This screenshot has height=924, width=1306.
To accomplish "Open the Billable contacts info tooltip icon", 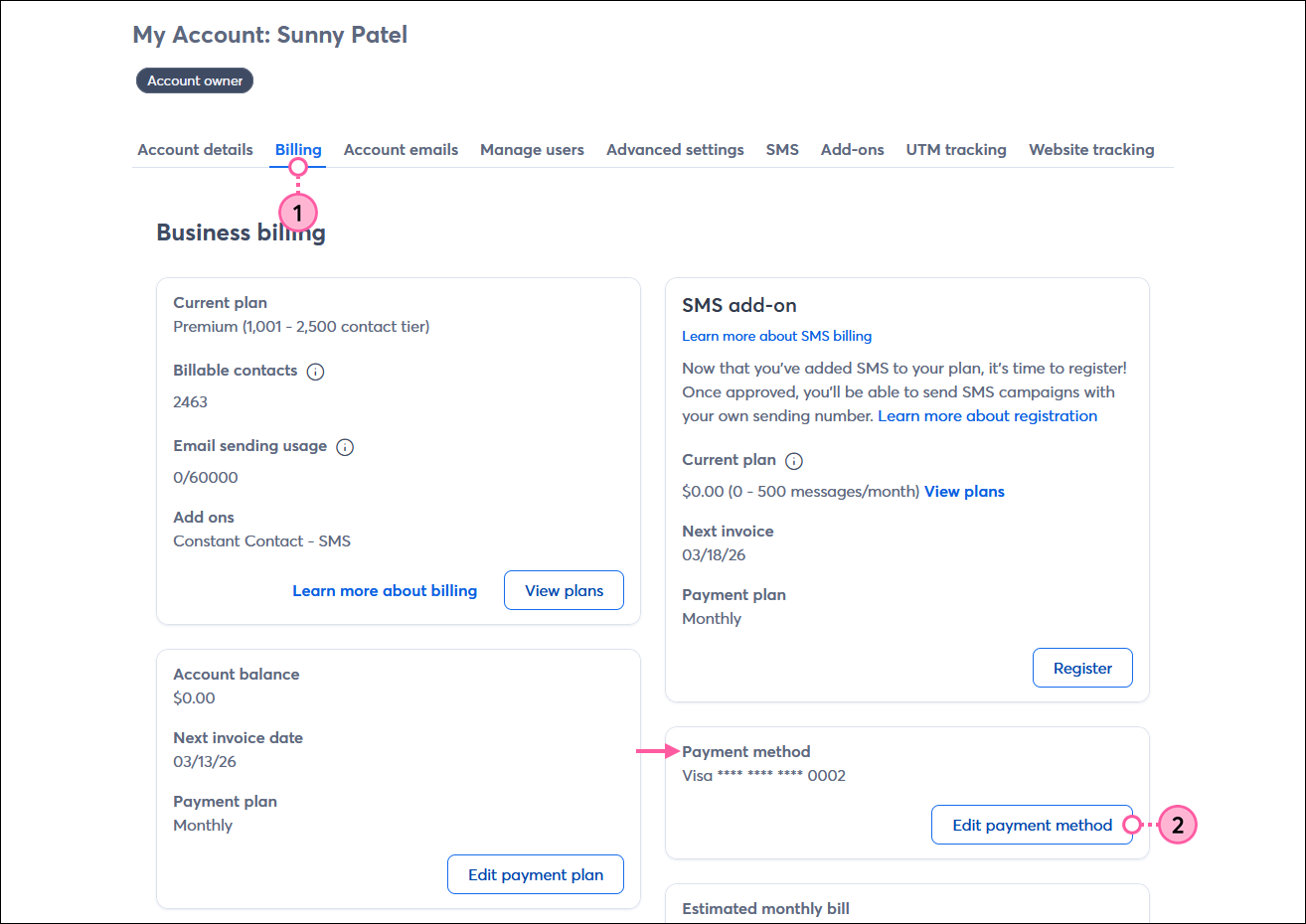I will [315, 370].
